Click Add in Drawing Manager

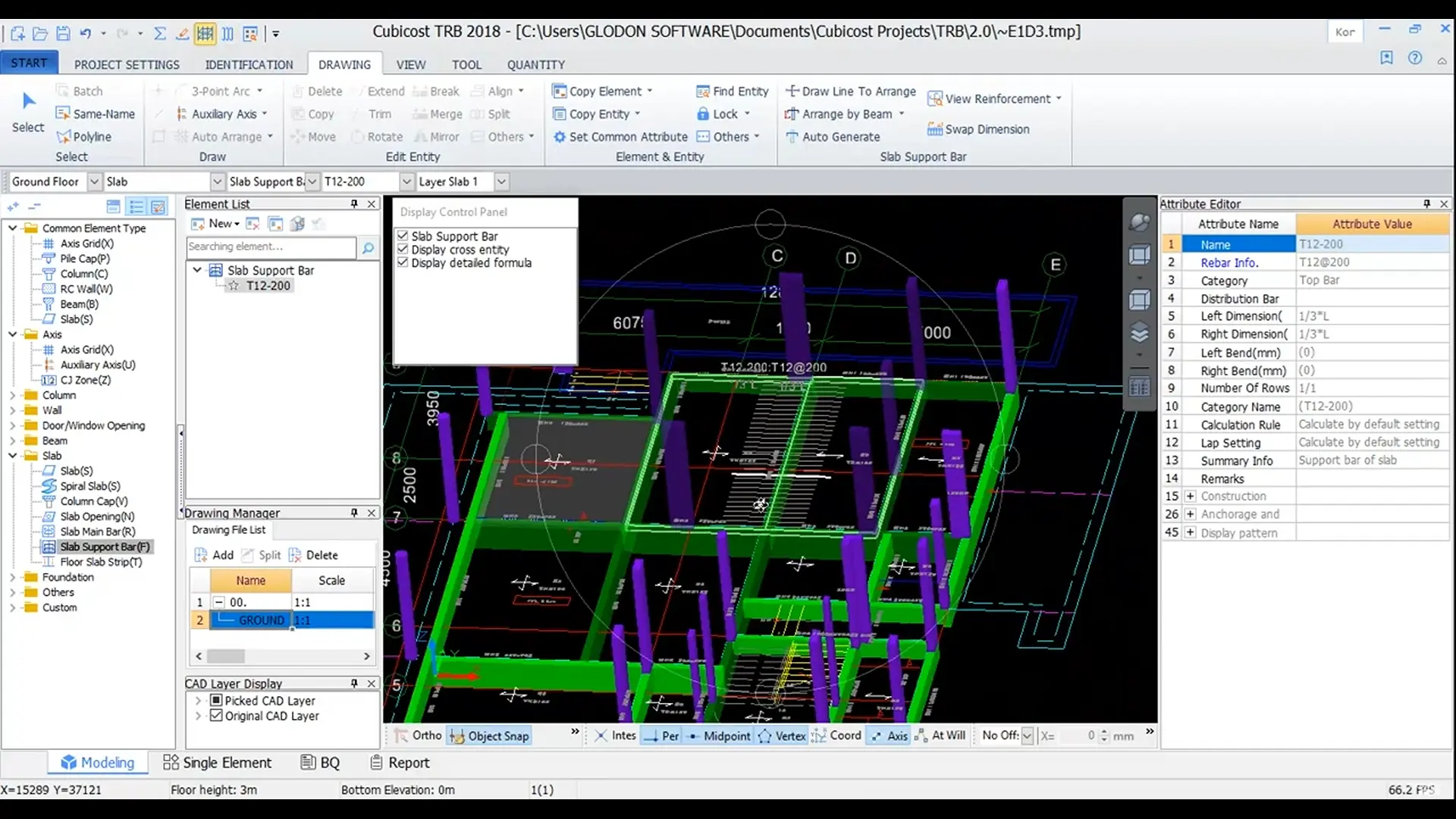pos(214,555)
